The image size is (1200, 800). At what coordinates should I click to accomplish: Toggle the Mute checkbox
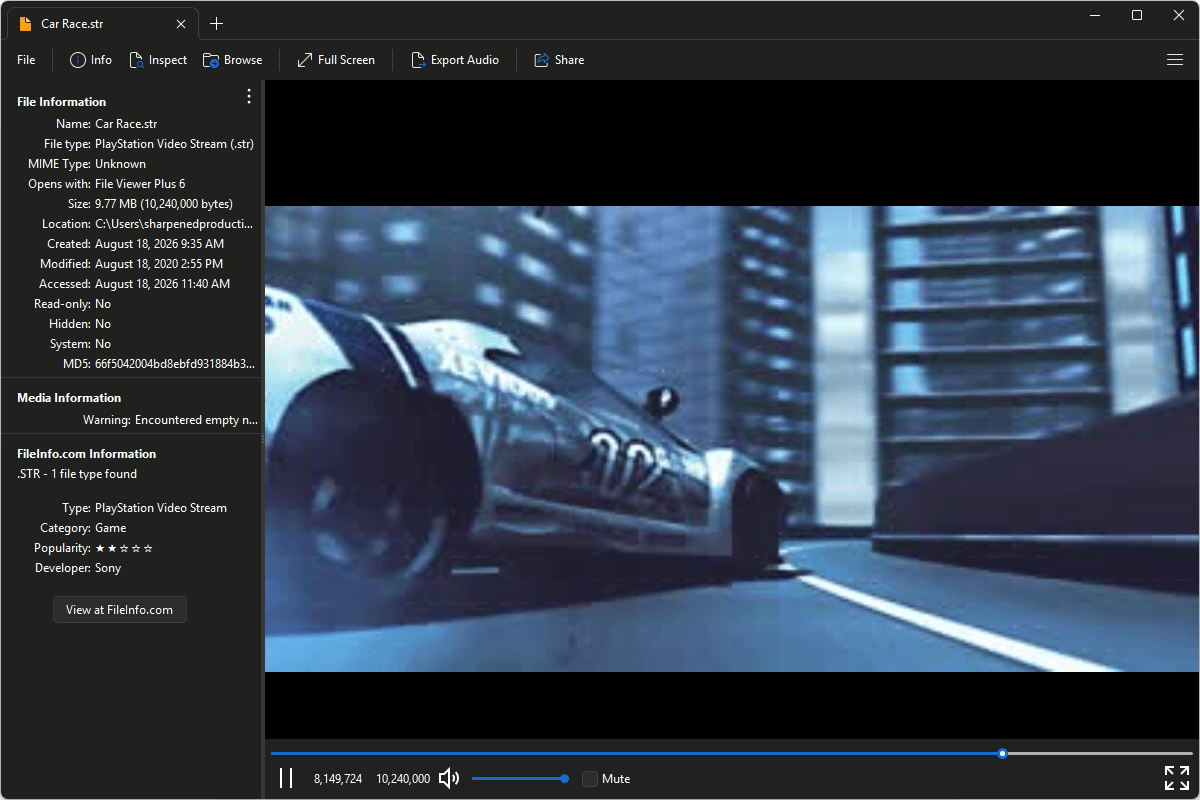(590, 778)
